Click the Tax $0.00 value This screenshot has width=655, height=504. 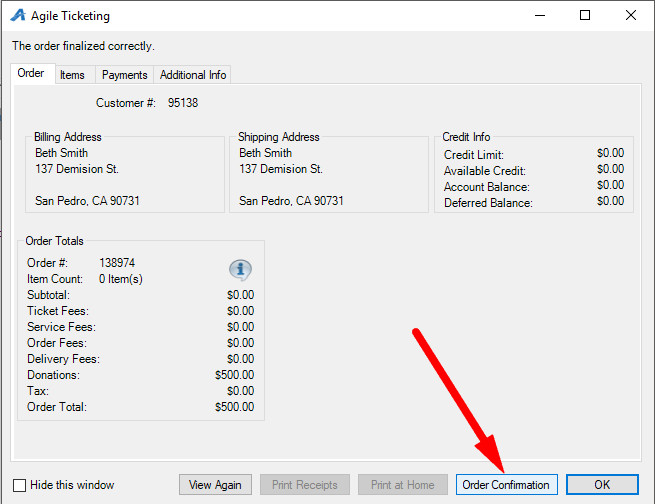(x=240, y=391)
